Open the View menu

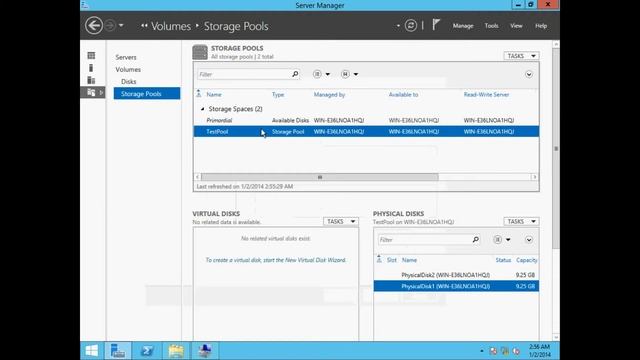[x=516, y=26]
